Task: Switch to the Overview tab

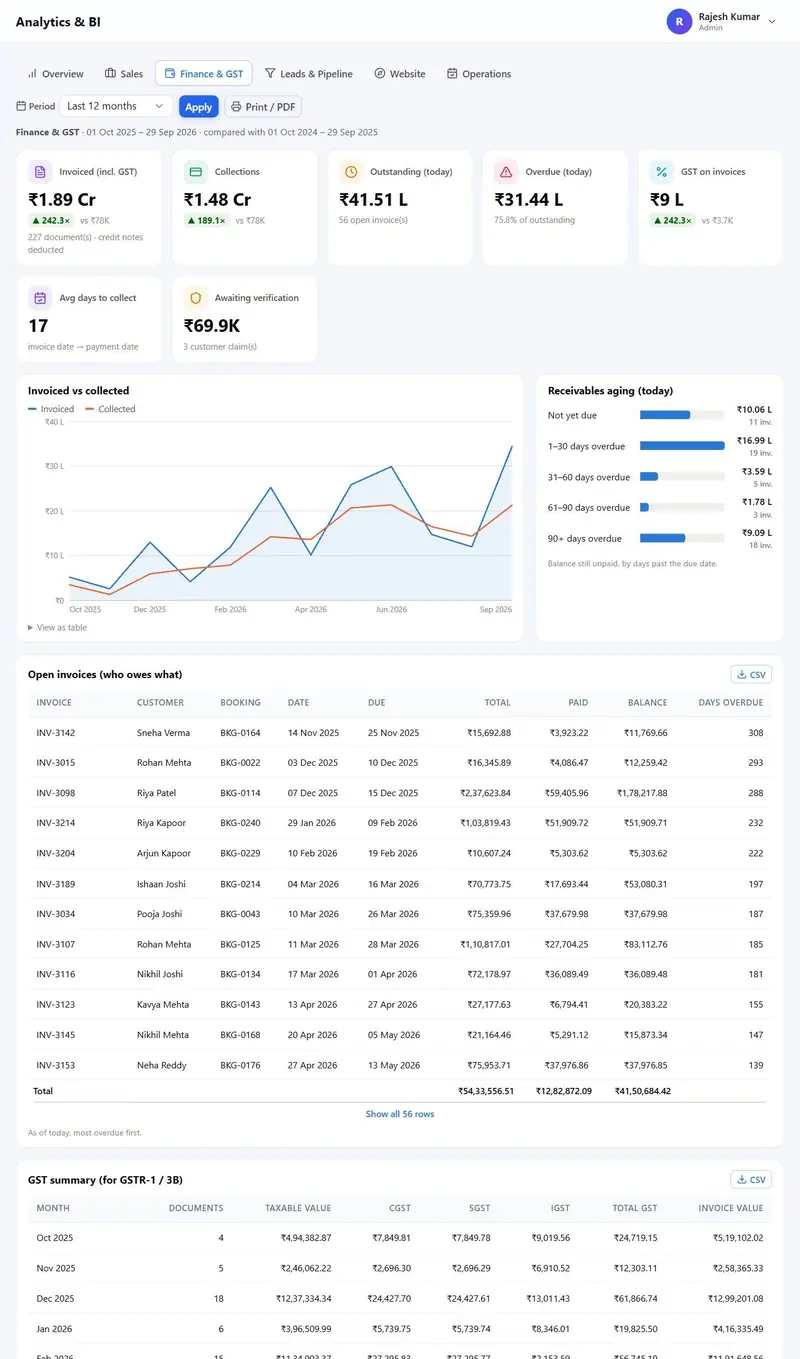Action: [x=55, y=74]
